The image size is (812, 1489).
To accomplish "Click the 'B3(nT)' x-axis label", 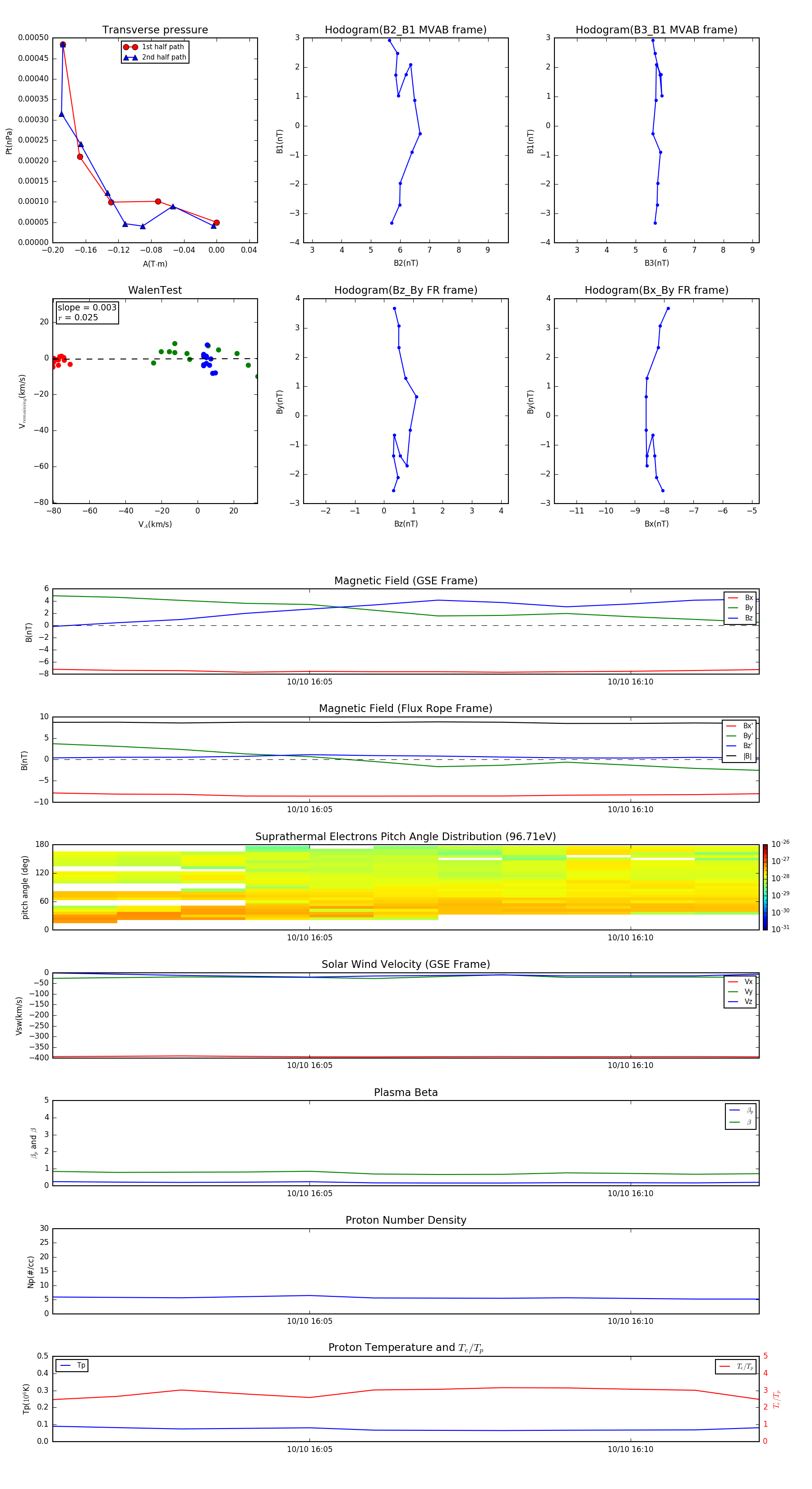I will click(656, 263).
